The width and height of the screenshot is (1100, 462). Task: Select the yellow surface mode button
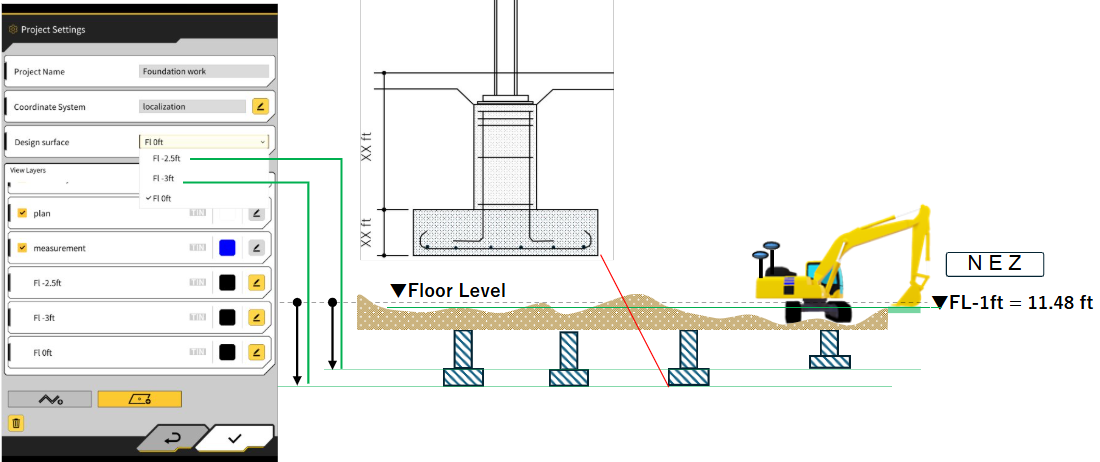[x=140, y=399]
